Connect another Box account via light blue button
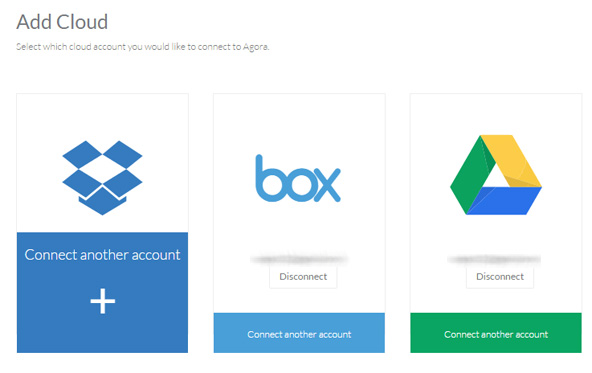 299,333
